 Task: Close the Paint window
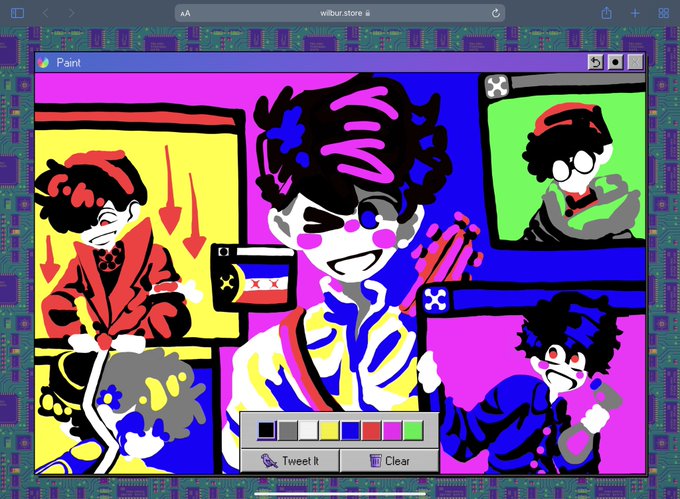(635, 62)
